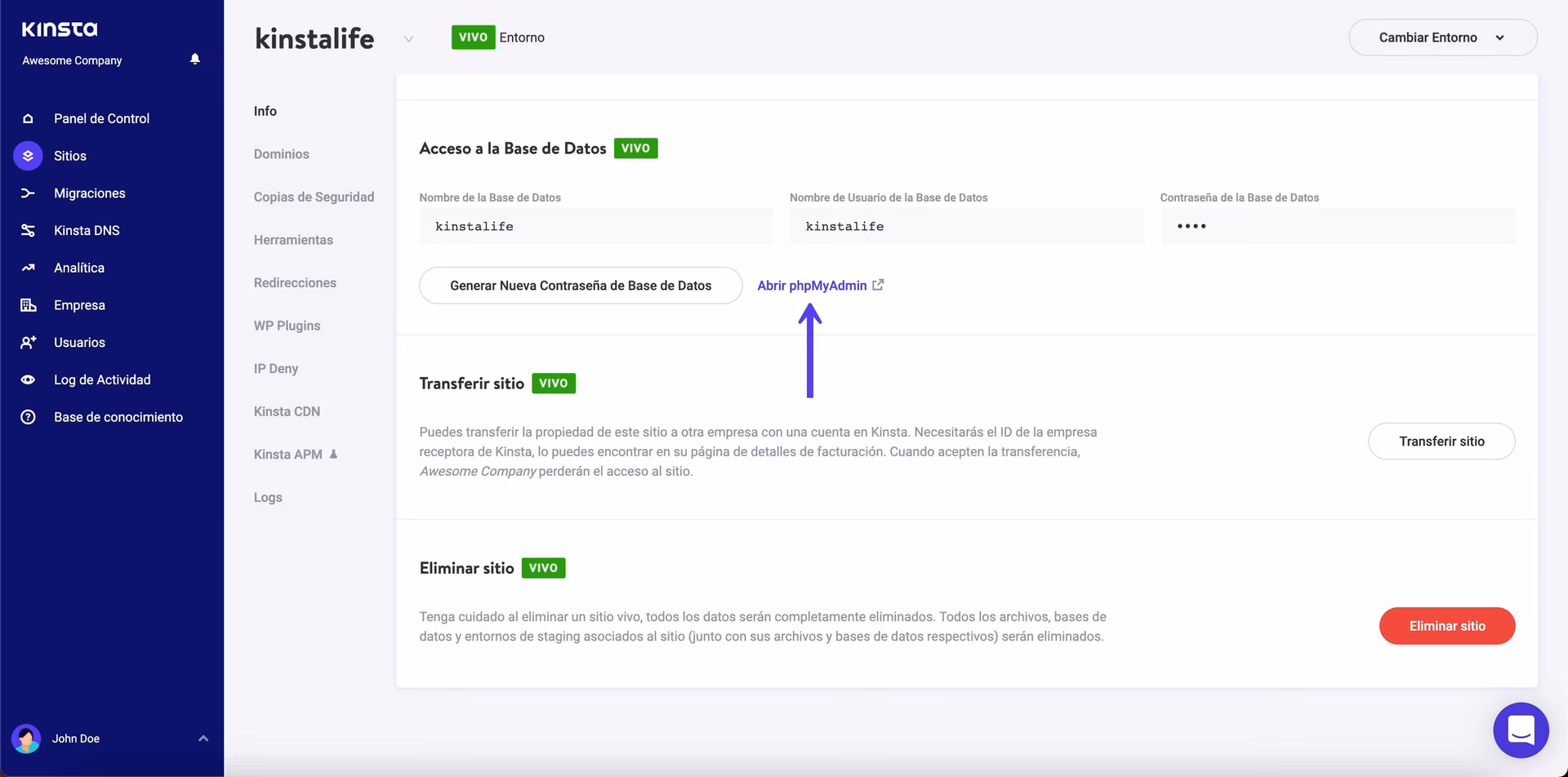Select the Kinsta APM tab
Image resolution: width=1568 pixels, height=777 pixels.
coord(288,454)
